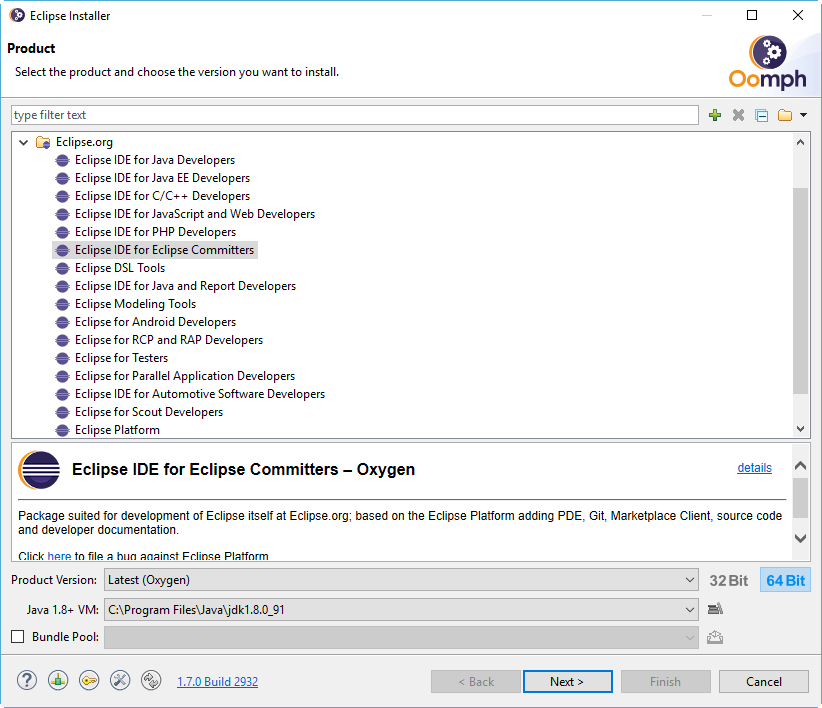822x708 pixels.
Task: Click the yellow catalogs folder icon
Action: click(785, 115)
